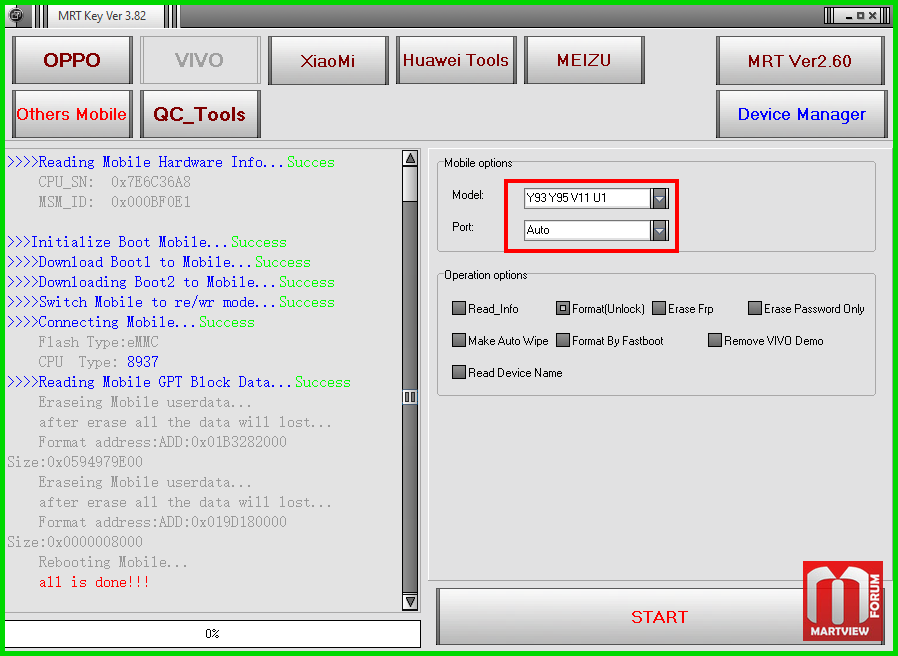
Task: Enable the Erase Frp checkbox
Action: pyautogui.click(x=659, y=308)
